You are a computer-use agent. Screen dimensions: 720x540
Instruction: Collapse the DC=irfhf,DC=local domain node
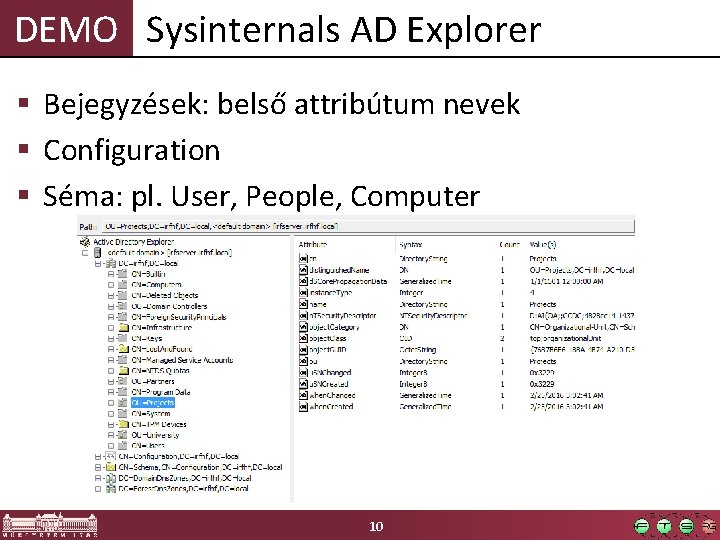click(98, 264)
